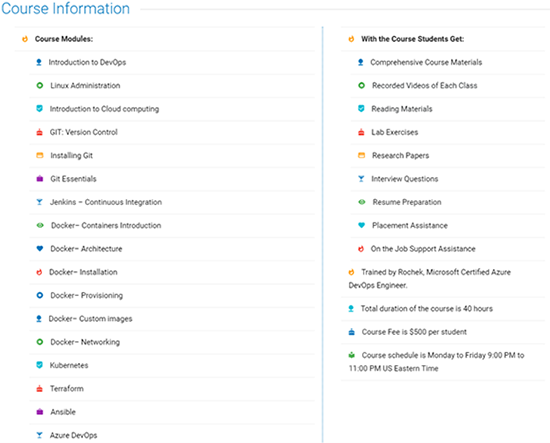The image size is (550, 443).
Task: Click the Course Fee is $500 per student line
Action: [414, 332]
